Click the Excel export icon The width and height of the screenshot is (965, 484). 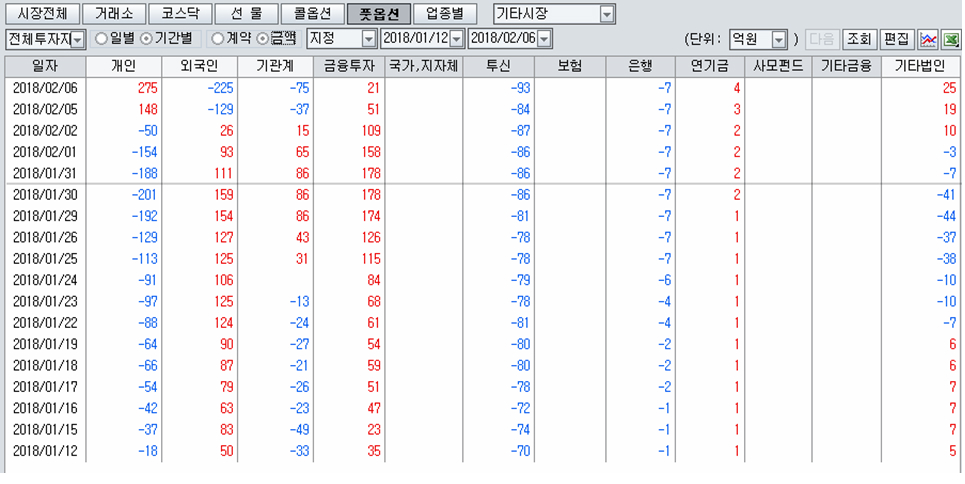click(x=951, y=39)
